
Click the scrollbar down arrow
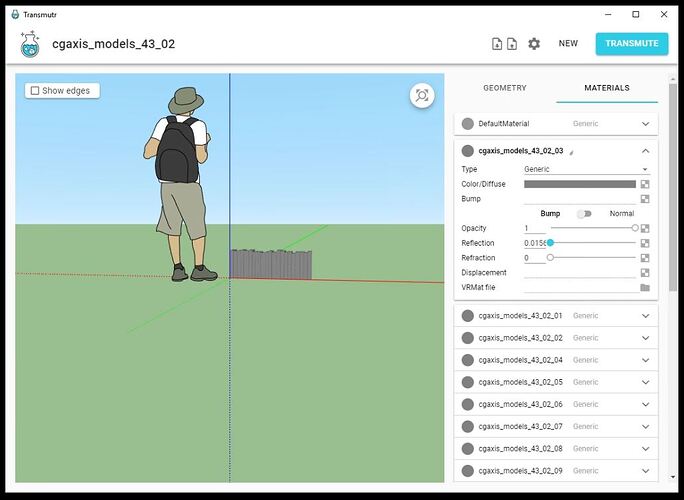coord(673,477)
